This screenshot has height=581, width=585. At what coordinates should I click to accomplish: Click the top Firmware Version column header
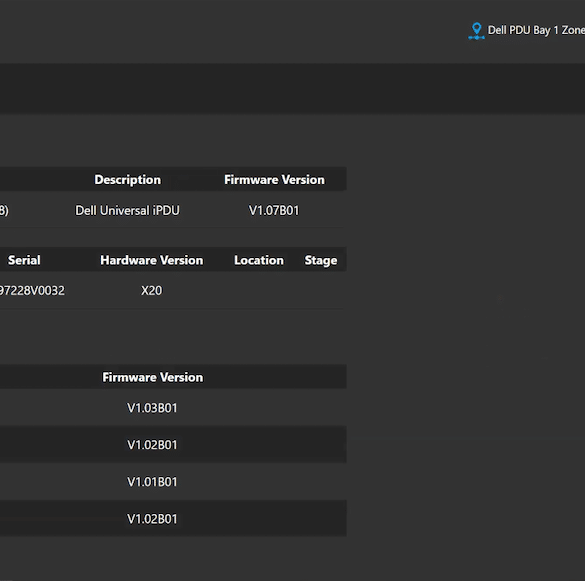tap(274, 179)
